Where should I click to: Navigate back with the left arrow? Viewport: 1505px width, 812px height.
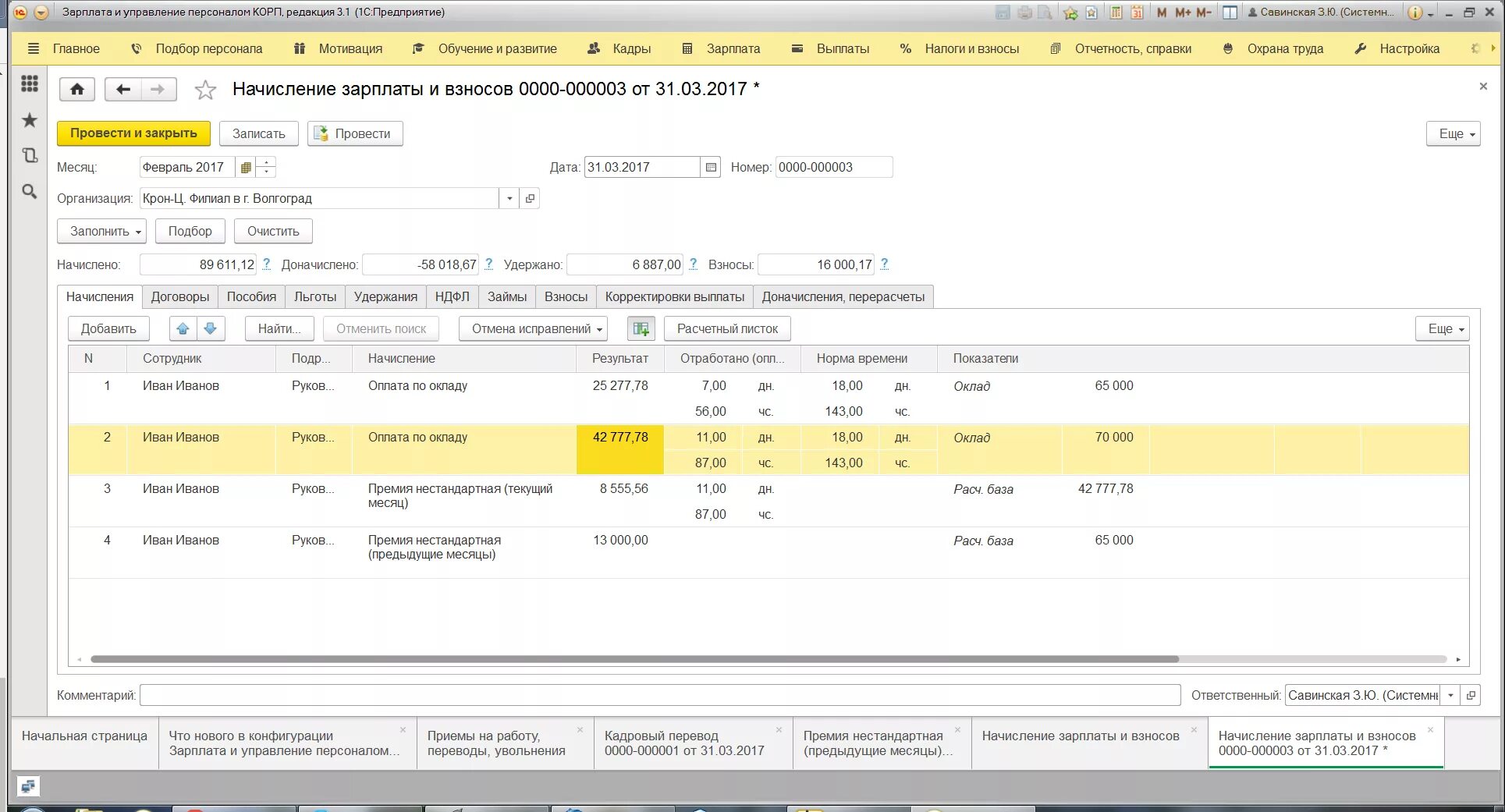(122, 89)
